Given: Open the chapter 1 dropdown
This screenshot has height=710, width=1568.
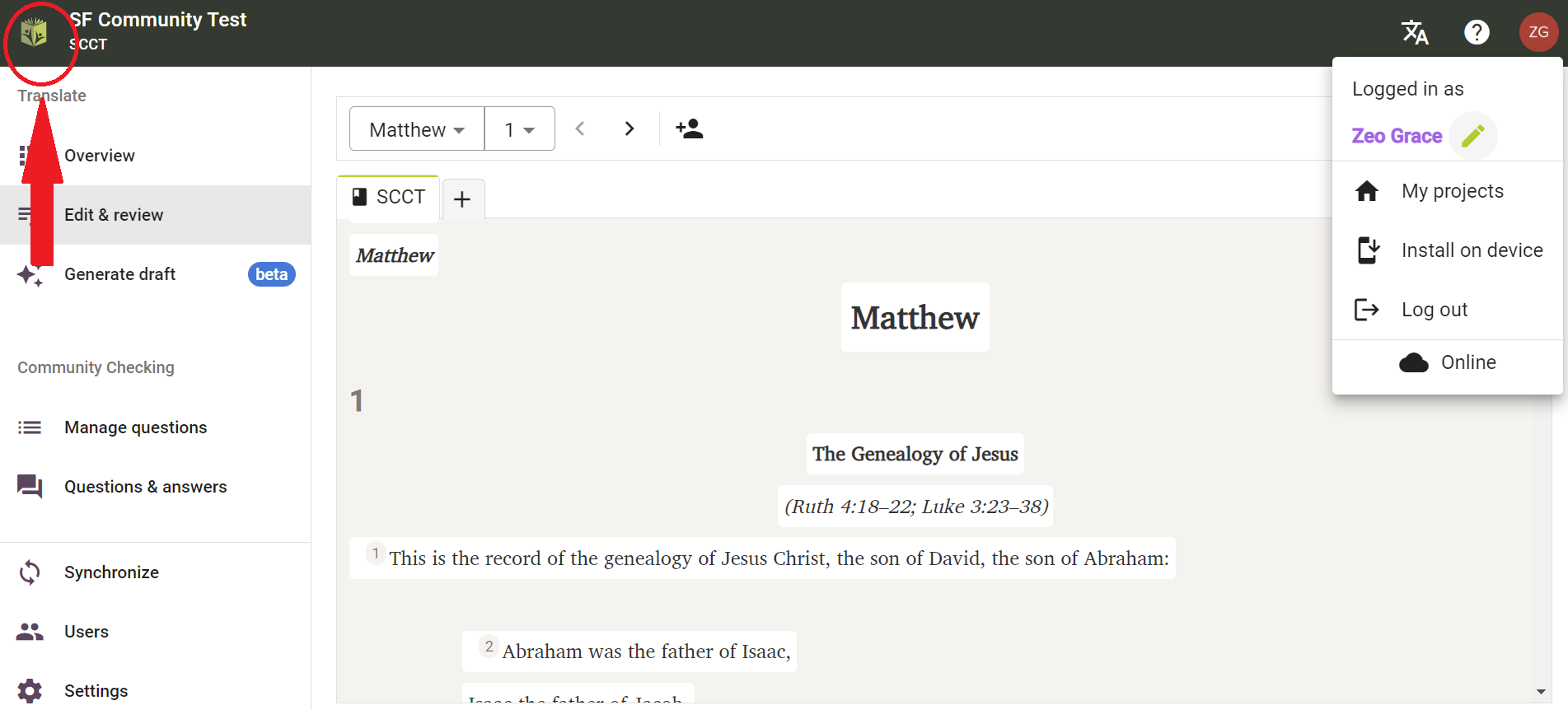Looking at the screenshot, I should click(x=520, y=129).
